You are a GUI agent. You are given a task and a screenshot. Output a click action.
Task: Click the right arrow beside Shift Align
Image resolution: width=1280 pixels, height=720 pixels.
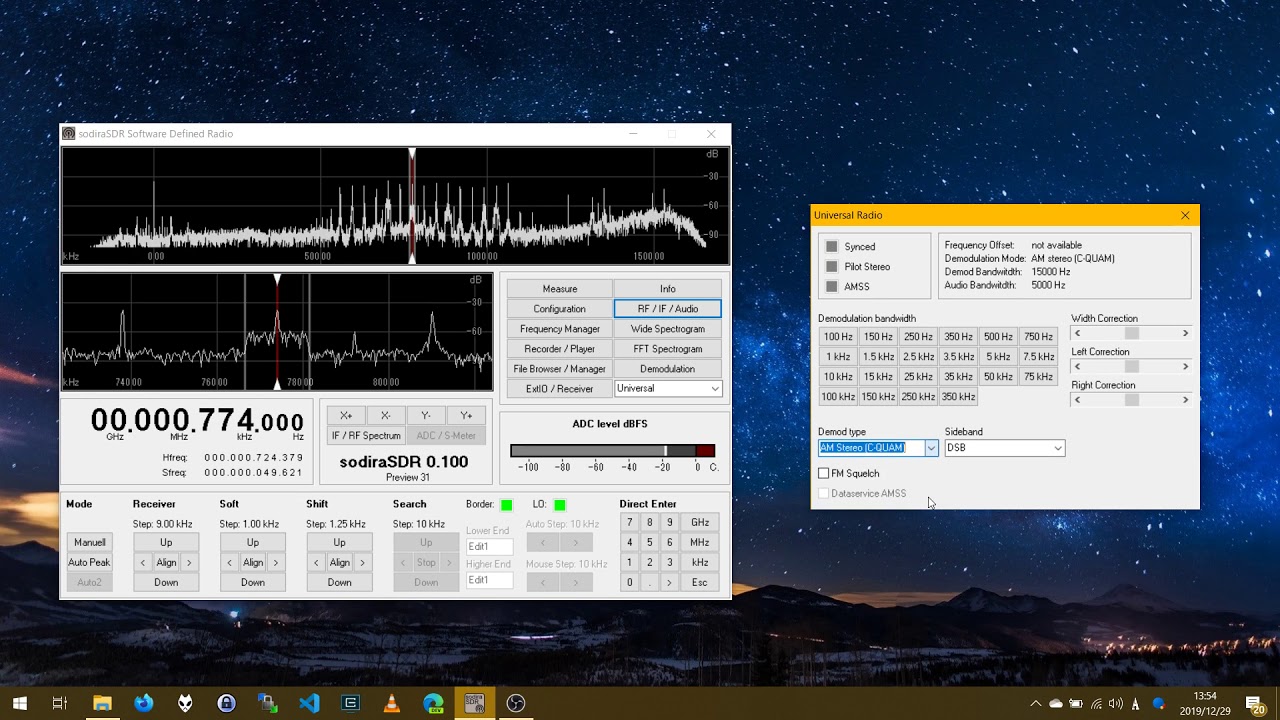362,562
